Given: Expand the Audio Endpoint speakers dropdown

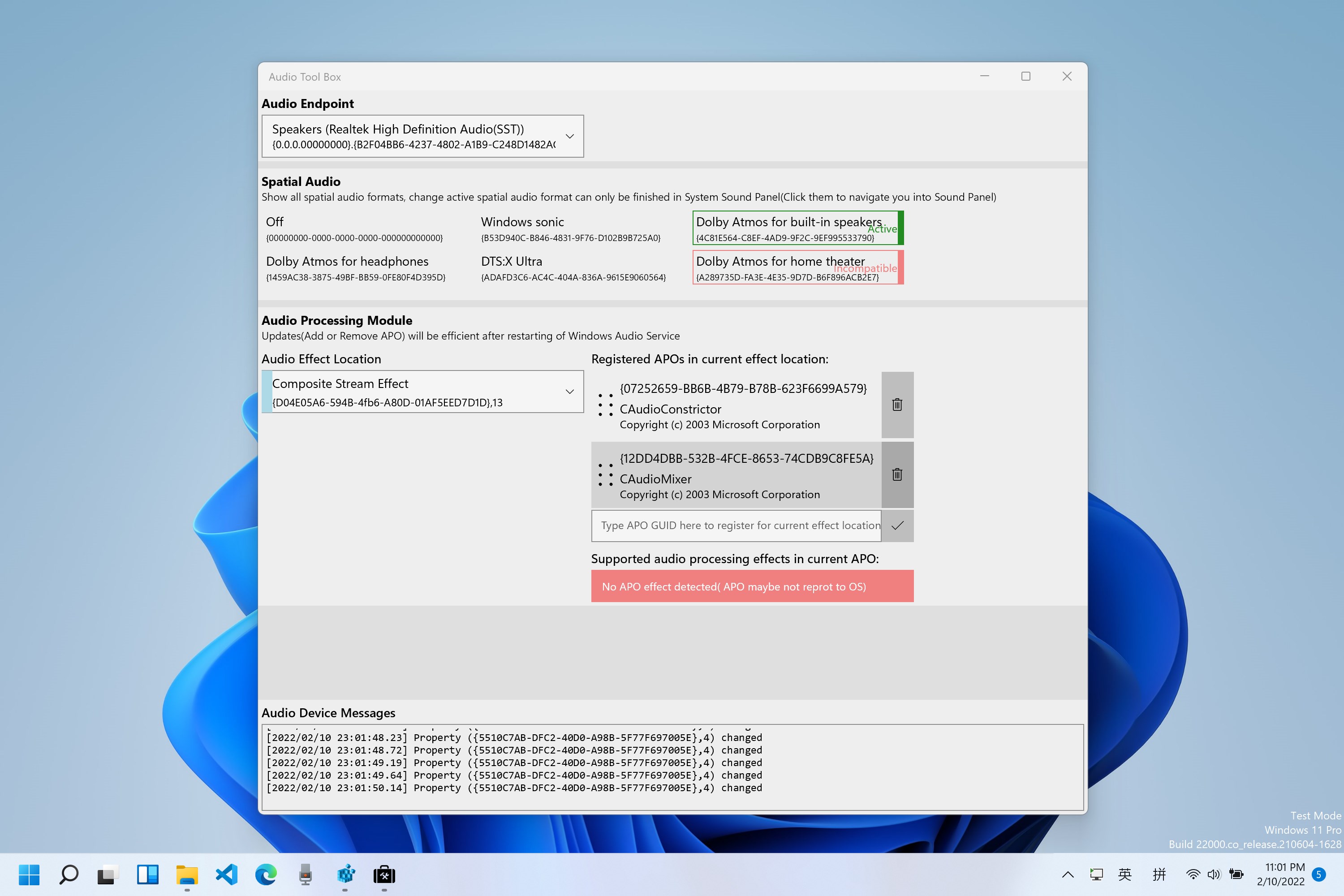Looking at the screenshot, I should pos(569,136).
